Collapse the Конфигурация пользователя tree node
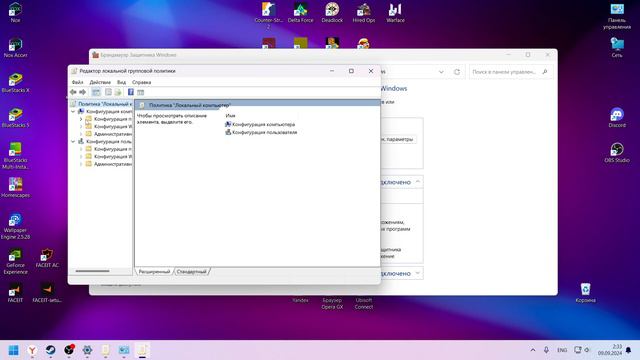This screenshot has height=360, width=640. [73, 141]
